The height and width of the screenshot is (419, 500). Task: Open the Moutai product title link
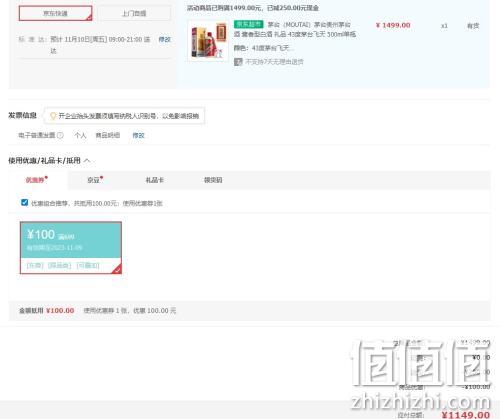[x=295, y=29]
